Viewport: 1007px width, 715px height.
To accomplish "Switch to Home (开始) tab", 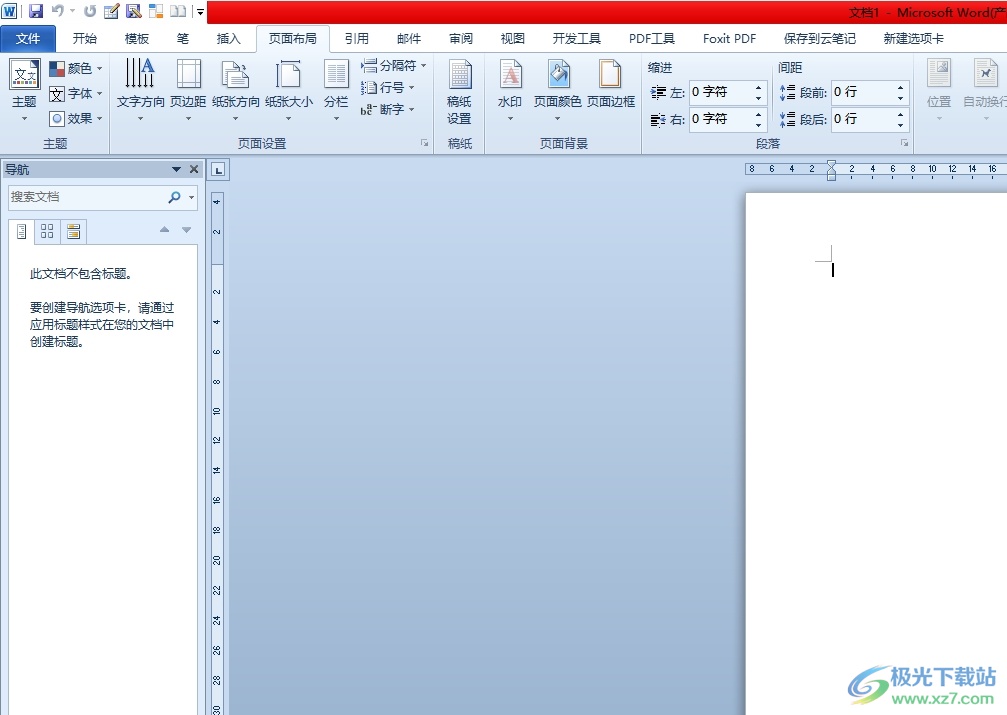I will tap(84, 39).
